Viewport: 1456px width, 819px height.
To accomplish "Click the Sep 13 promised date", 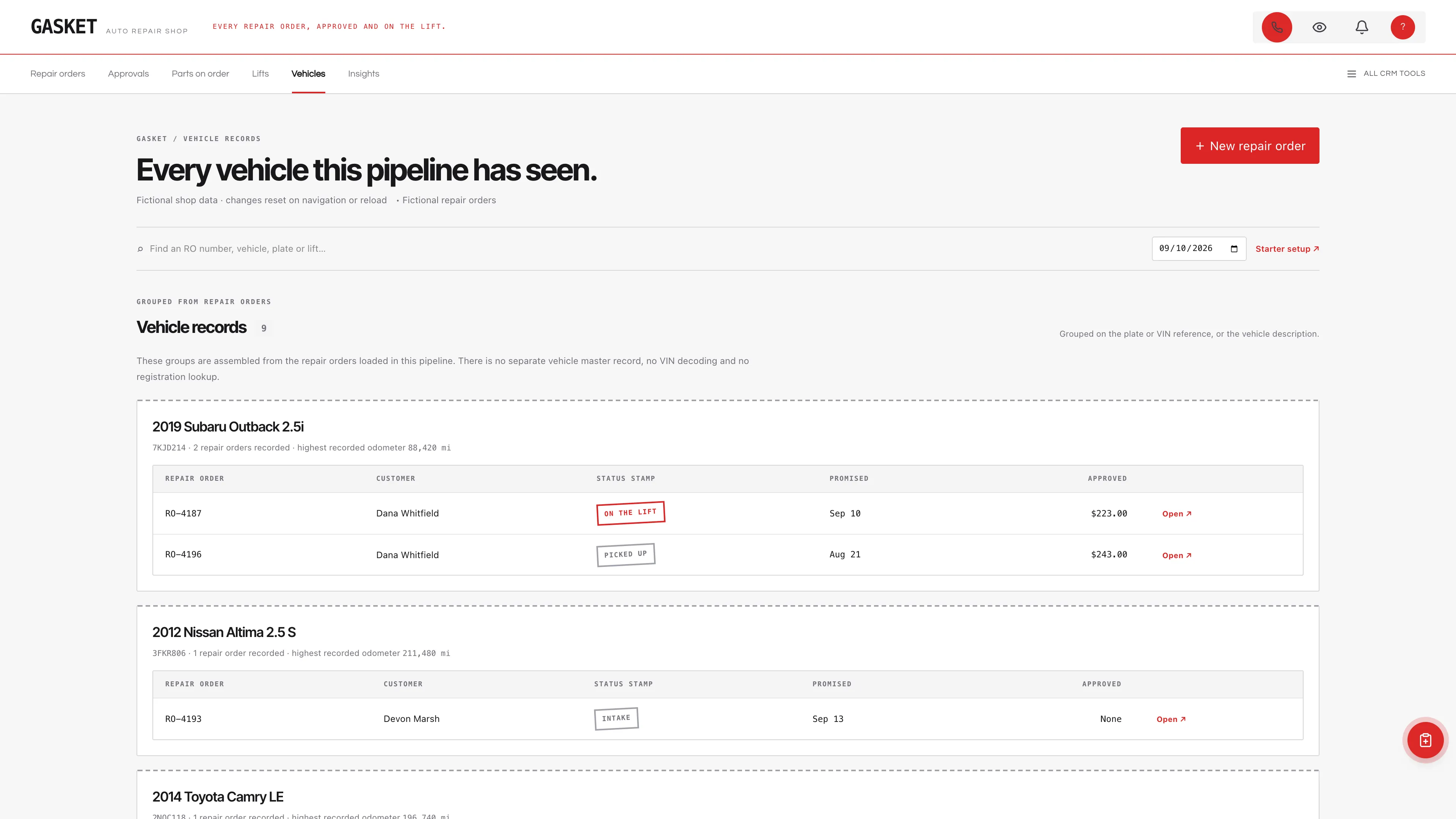I will pos(828,719).
